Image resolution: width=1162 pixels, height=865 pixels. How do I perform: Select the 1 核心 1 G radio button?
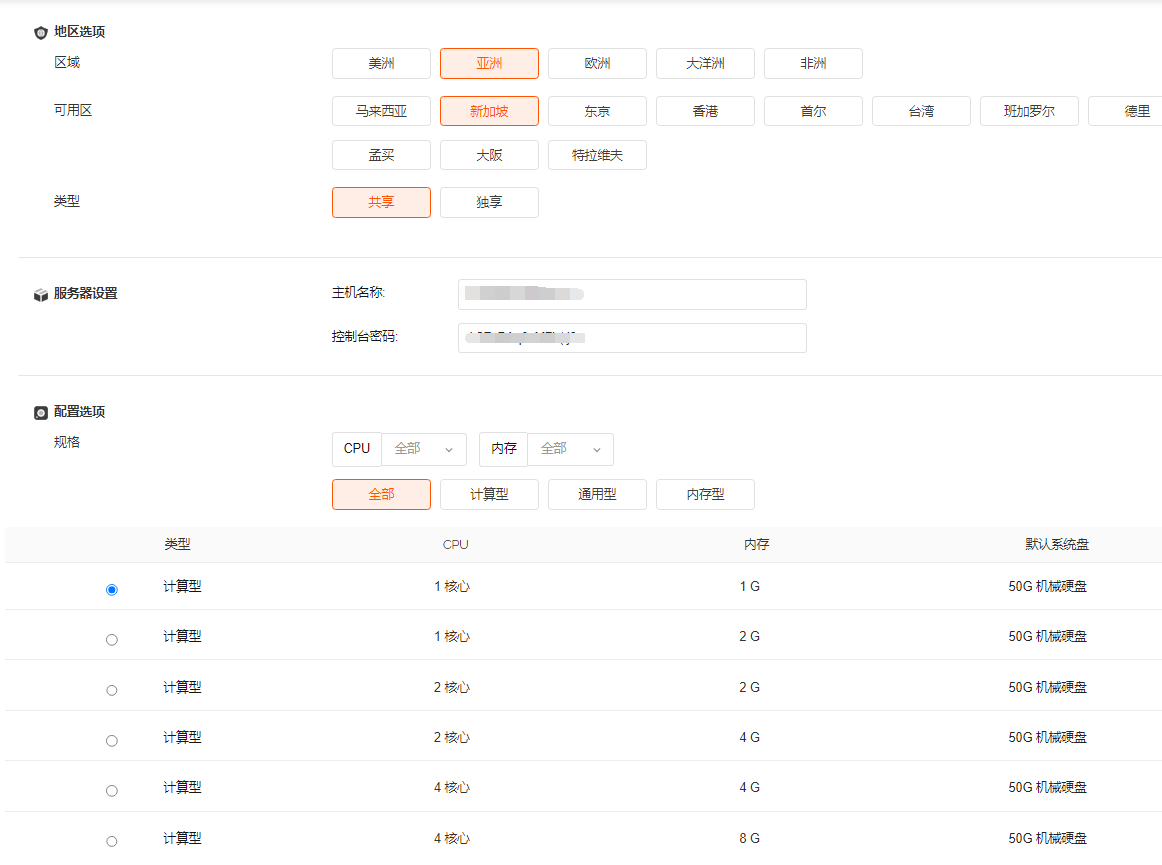pyautogui.click(x=111, y=590)
